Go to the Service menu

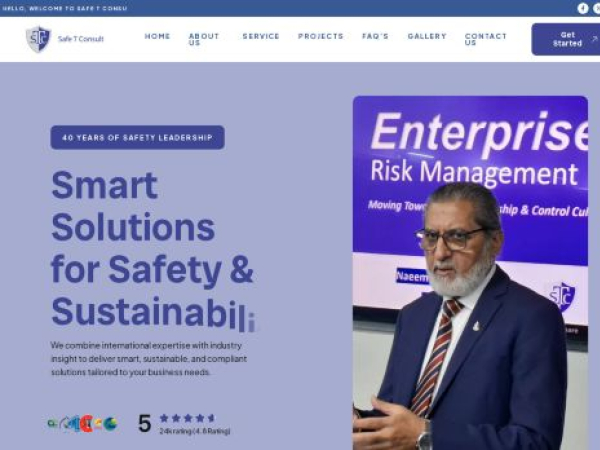tap(261, 36)
